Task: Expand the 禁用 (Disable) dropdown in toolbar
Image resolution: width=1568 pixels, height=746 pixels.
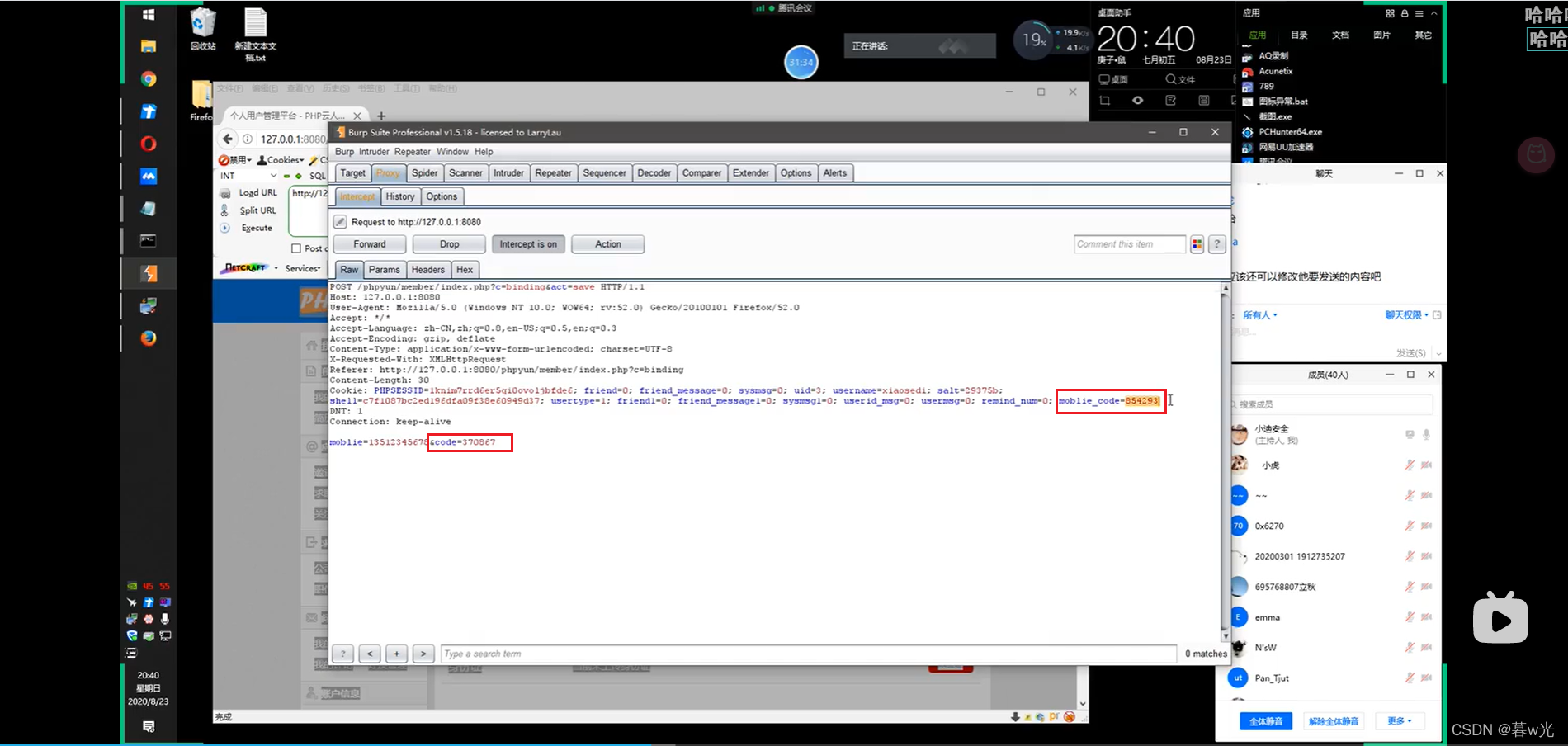Action: pos(235,160)
